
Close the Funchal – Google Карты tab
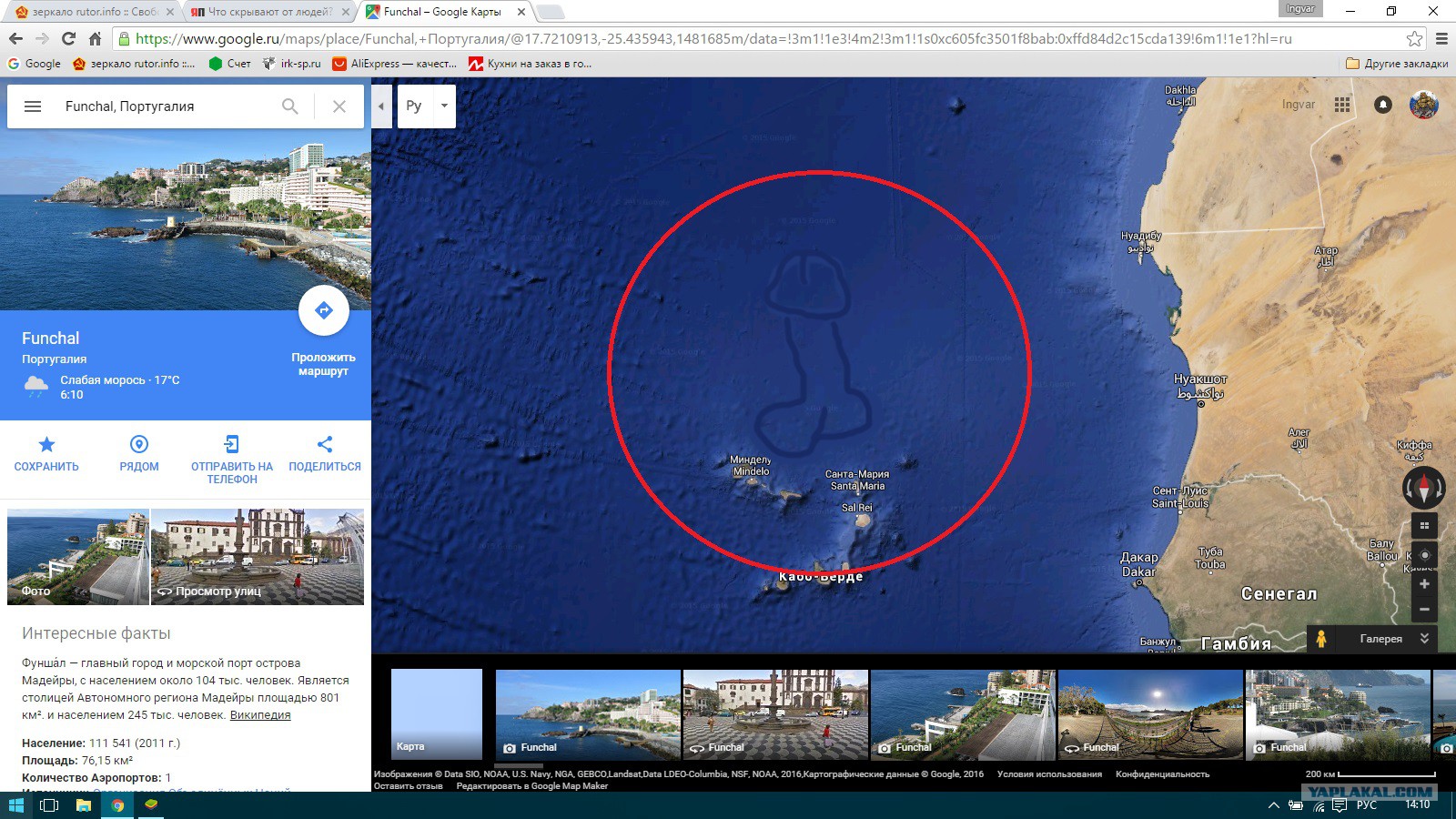[x=521, y=12]
